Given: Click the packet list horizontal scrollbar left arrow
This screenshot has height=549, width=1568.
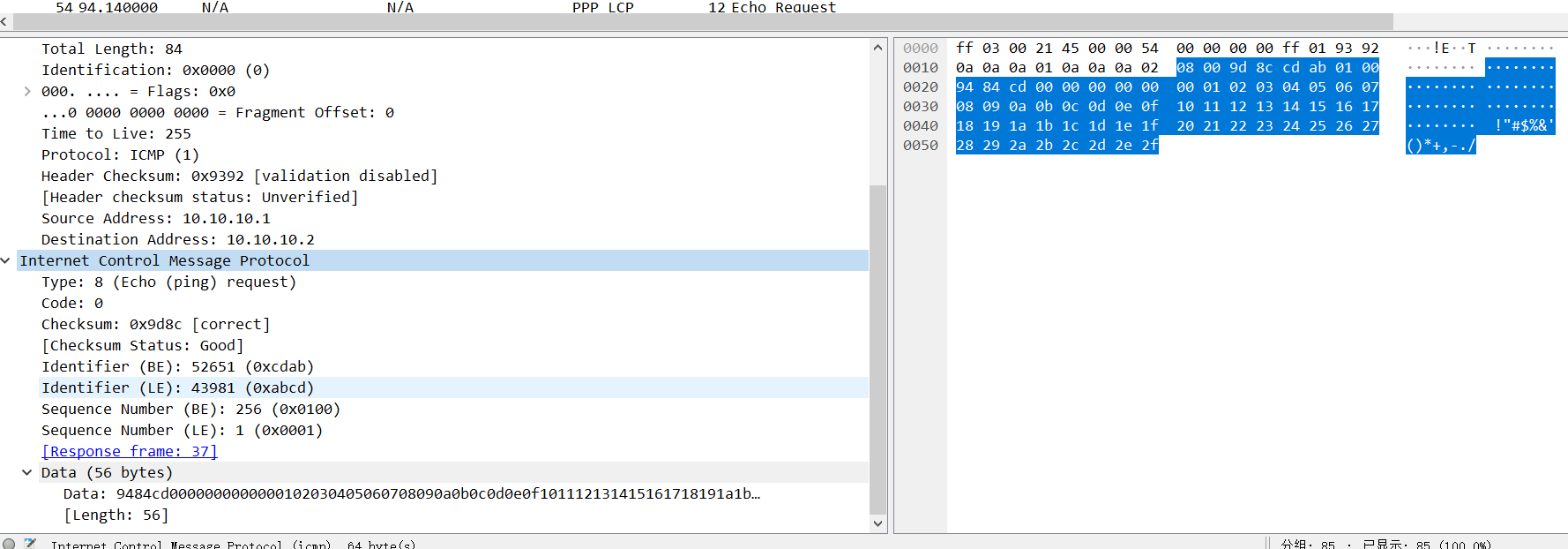Looking at the screenshot, I should point(4,22).
